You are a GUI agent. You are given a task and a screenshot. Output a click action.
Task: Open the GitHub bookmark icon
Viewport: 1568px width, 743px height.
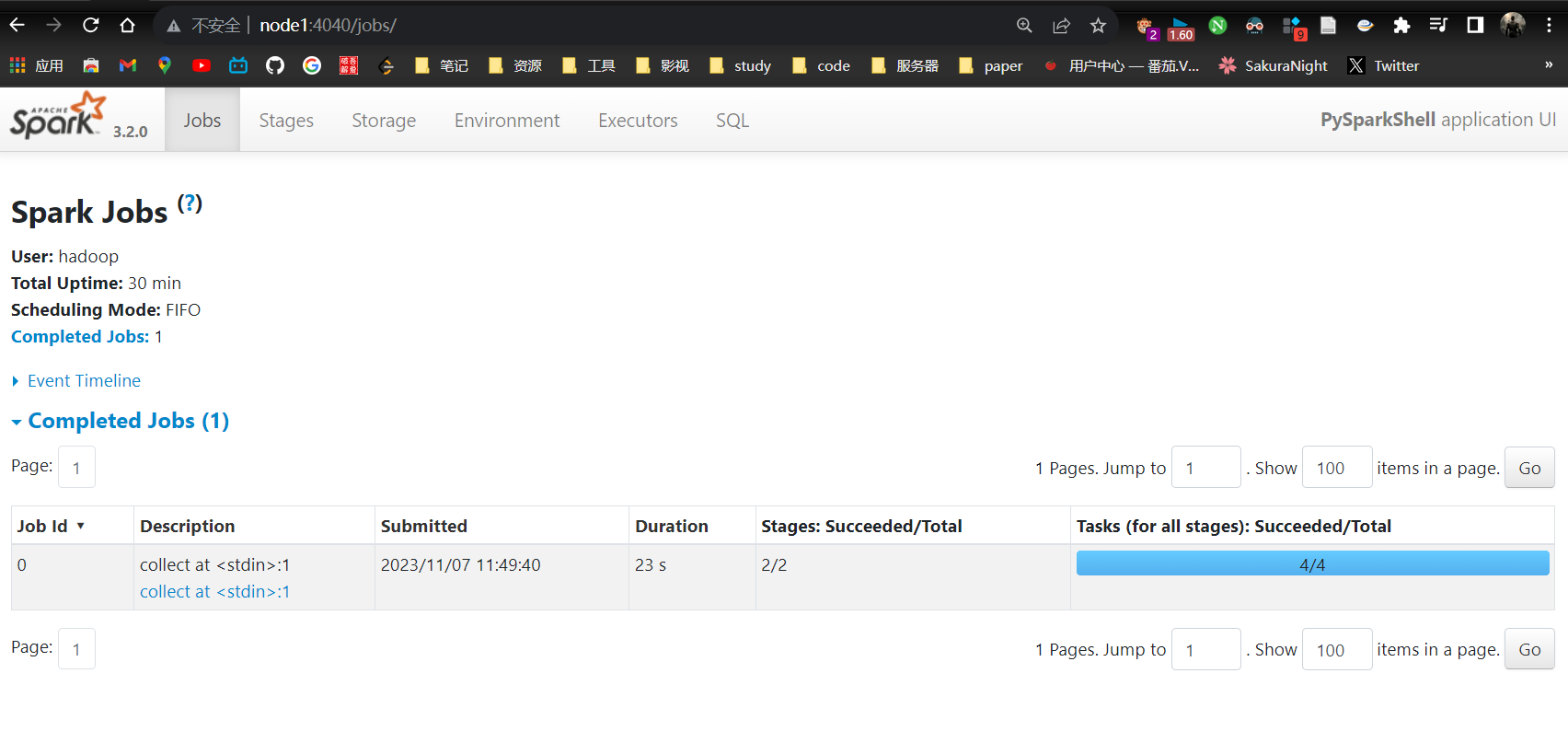(x=275, y=65)
